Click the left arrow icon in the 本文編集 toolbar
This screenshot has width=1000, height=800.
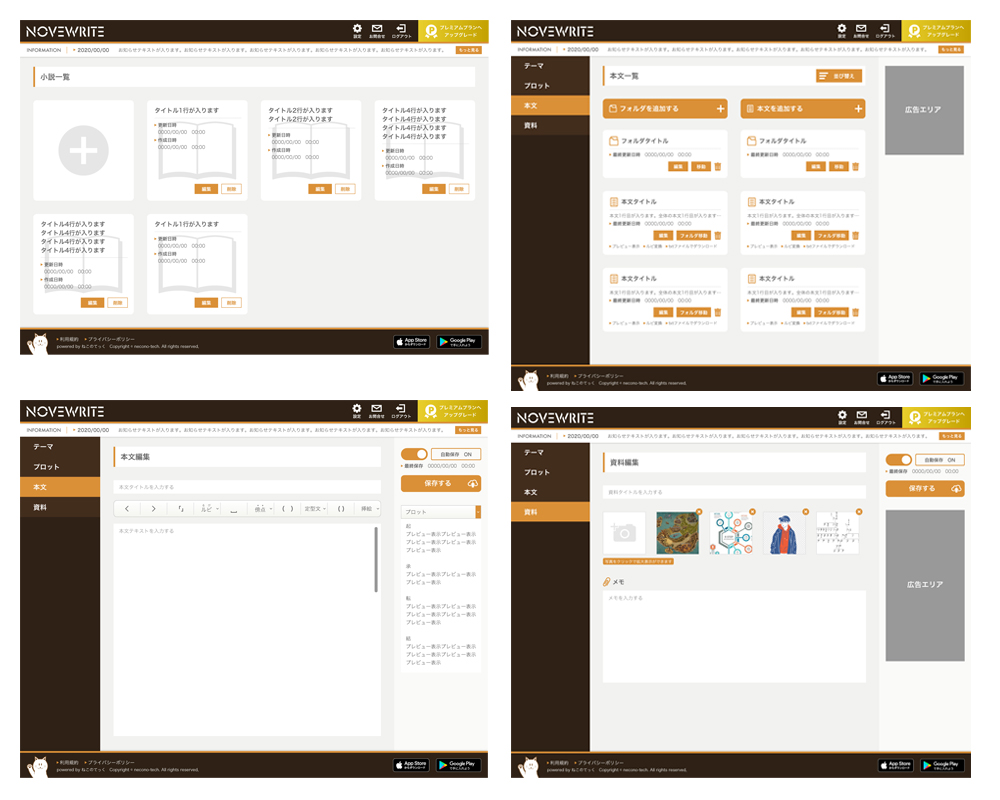(127, 509)
